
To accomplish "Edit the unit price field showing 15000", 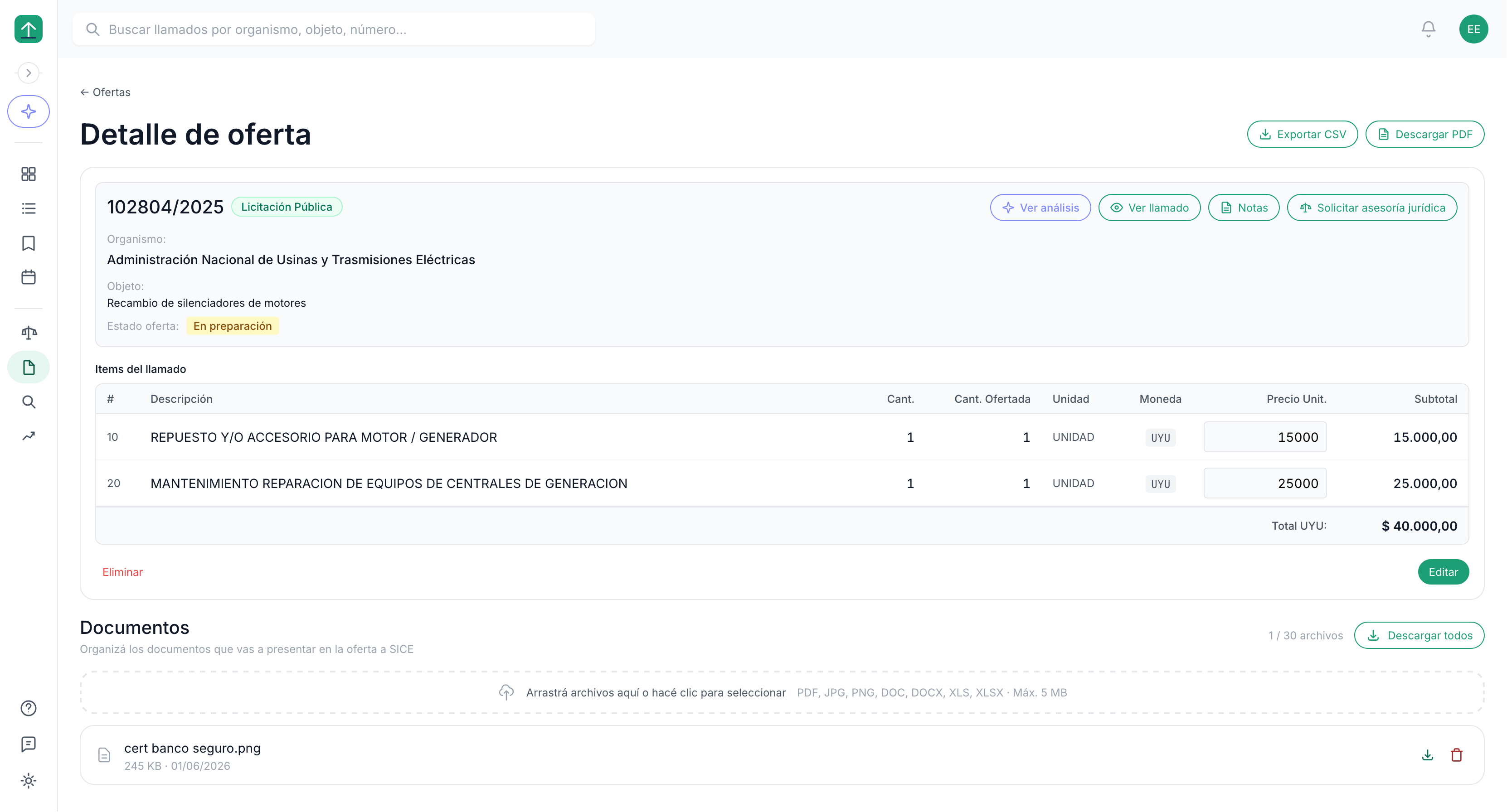I will tap(1265, 437).
